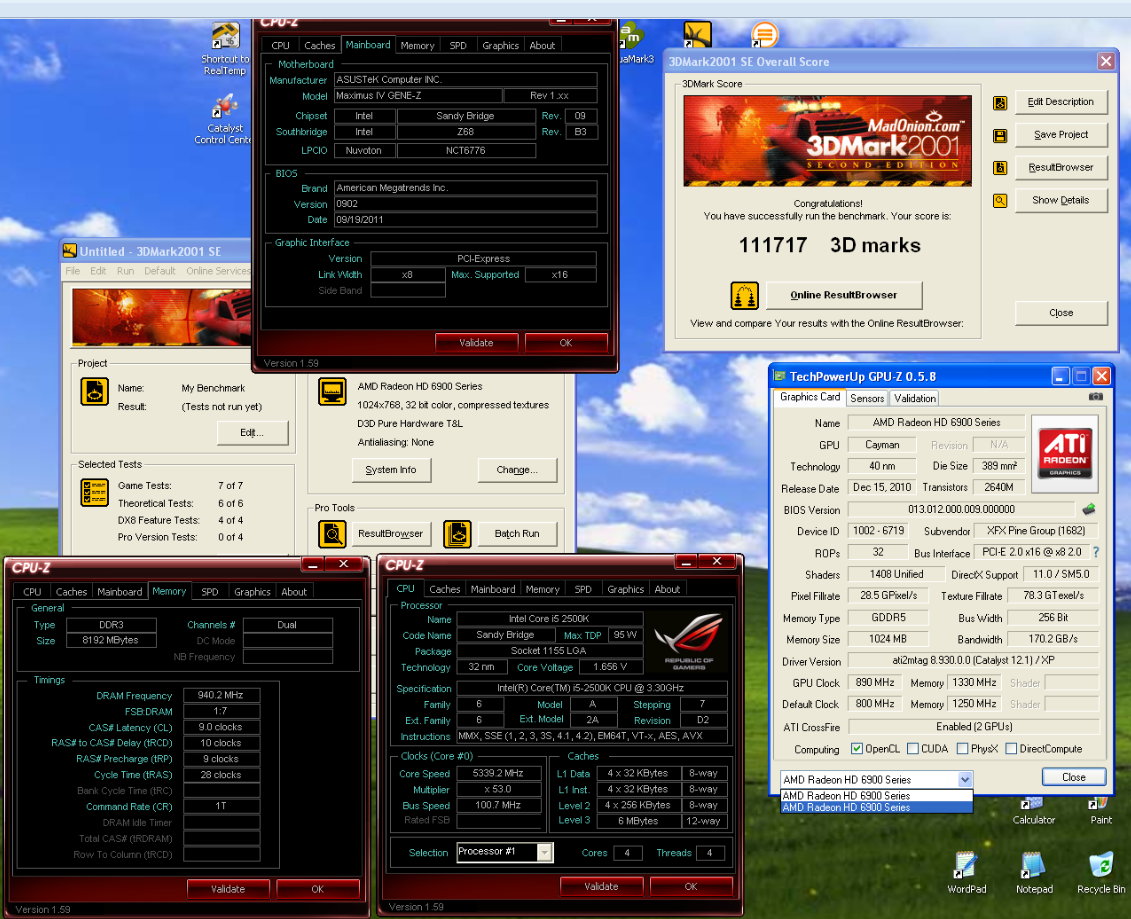The image size is (1131, 919).
Task: Open Paint desktop icon
Action: (x=1101, y=811)
